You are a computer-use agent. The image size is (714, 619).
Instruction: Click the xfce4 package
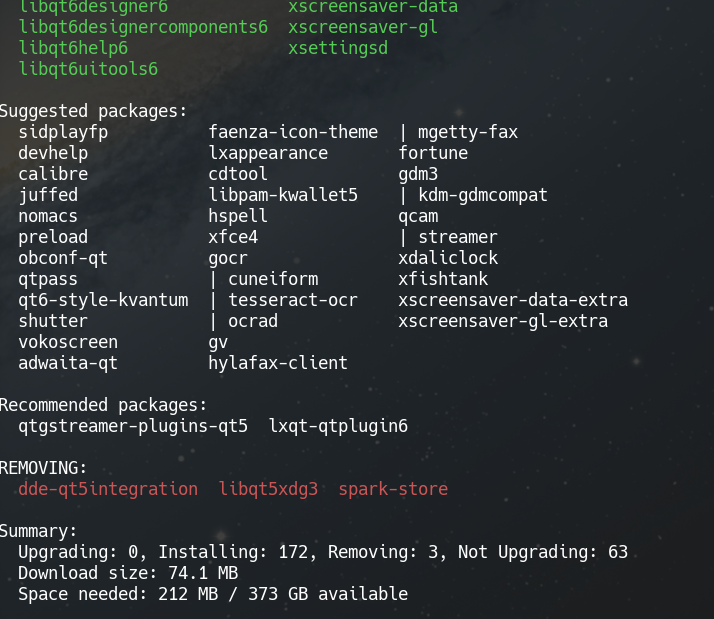233,237
